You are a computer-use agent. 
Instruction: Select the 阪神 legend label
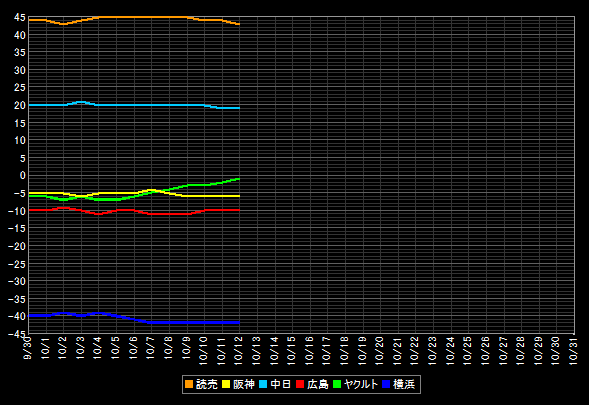pyautogui.click(x=243, y=384)
